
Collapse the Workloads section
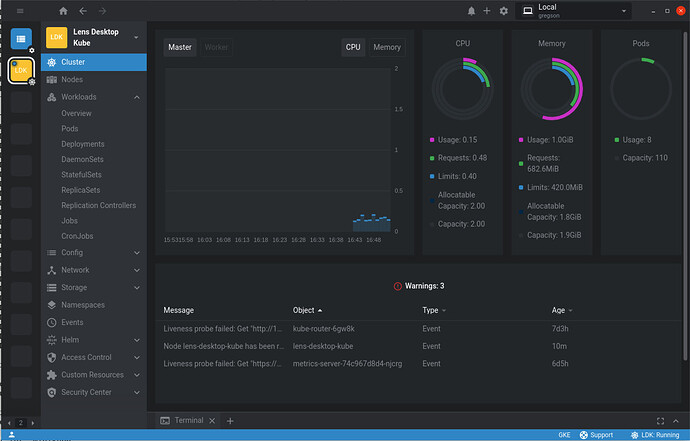(x=137, y=97)
